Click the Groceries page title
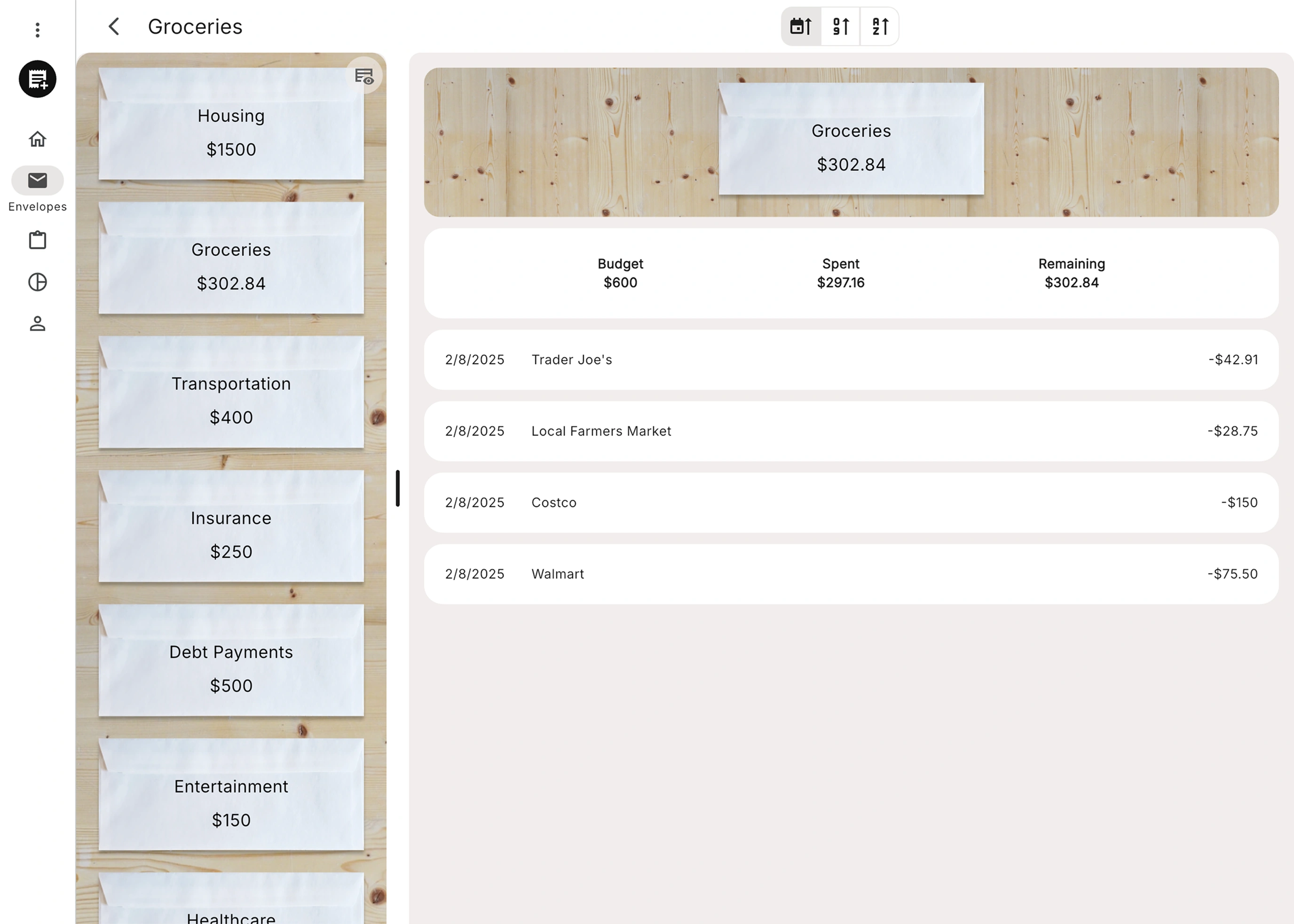The image size is (1294, 924). pos(195,27)
